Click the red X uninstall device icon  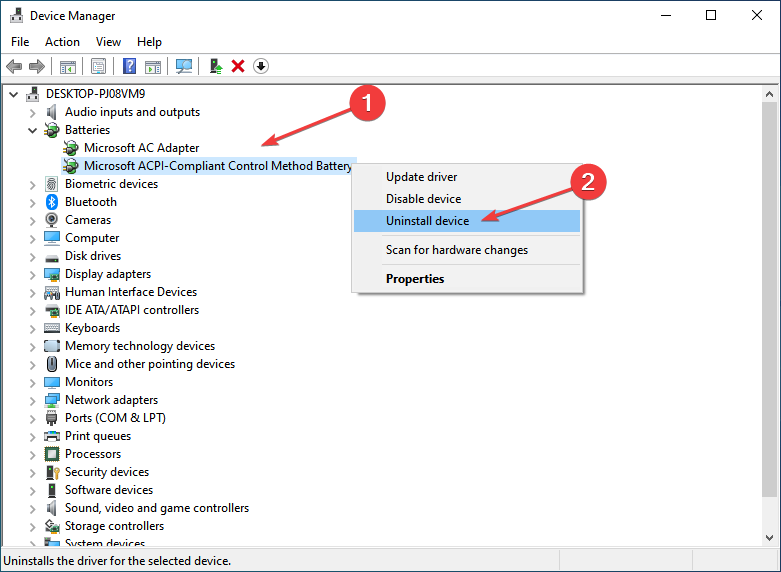(x=238, y=66)
